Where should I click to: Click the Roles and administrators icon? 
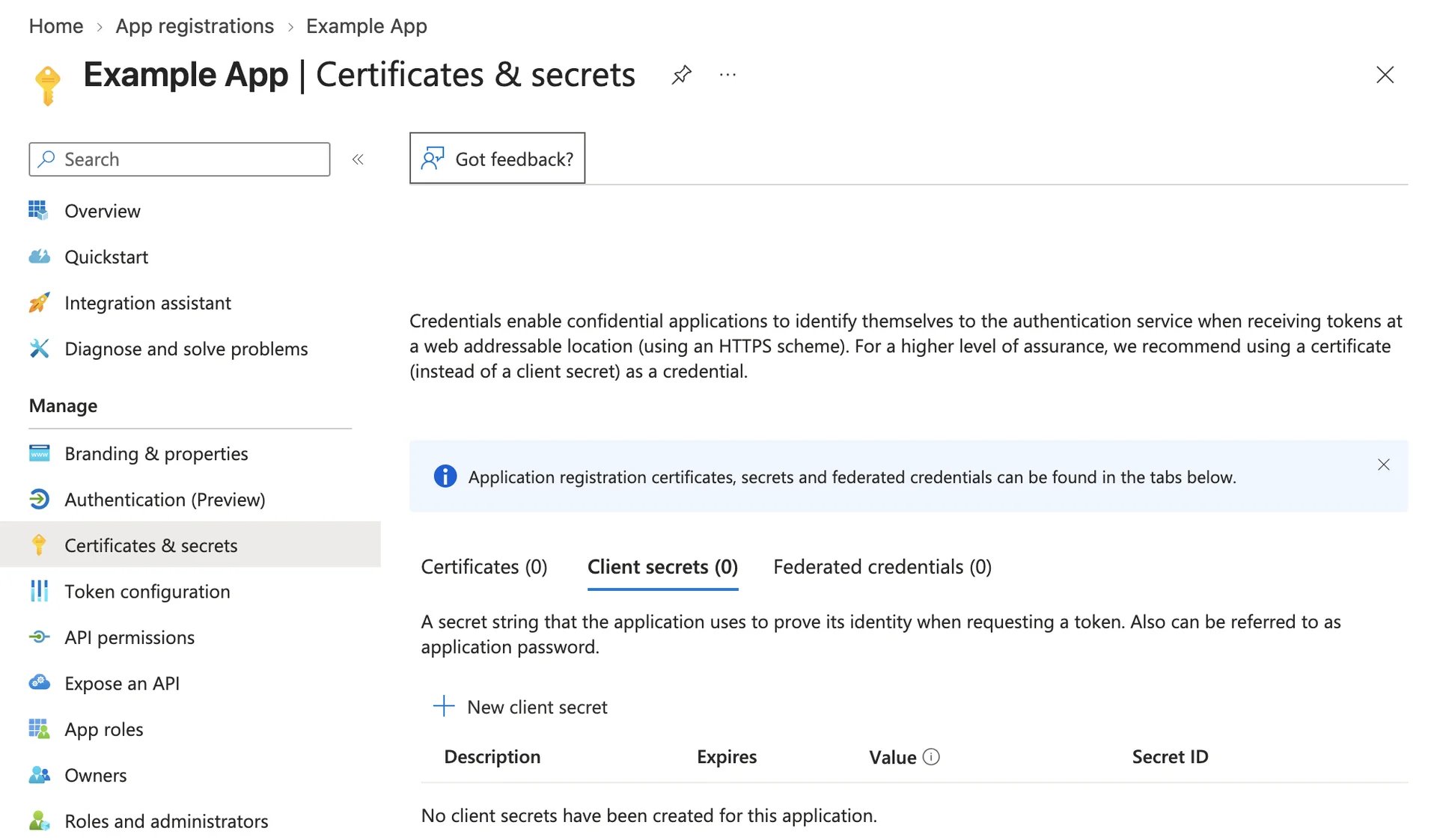point(39,821)
